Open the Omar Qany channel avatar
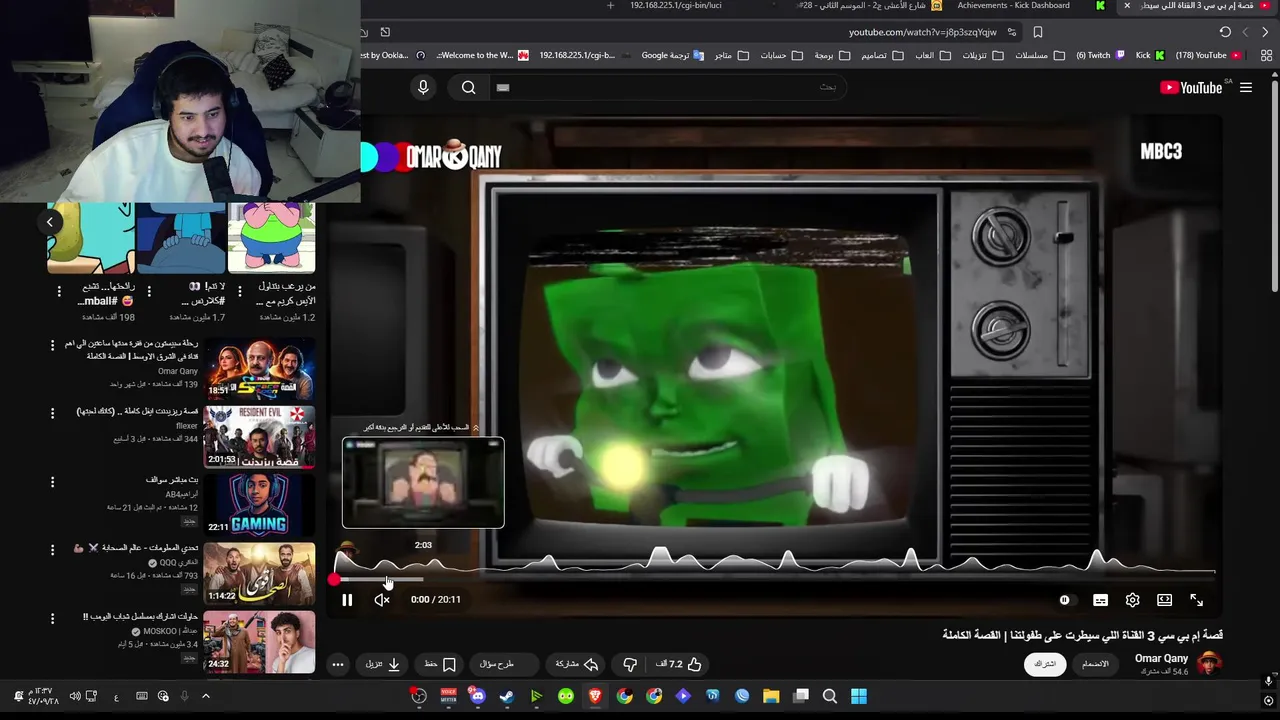Screen dimensions: 1280x720 point(1210,664)
